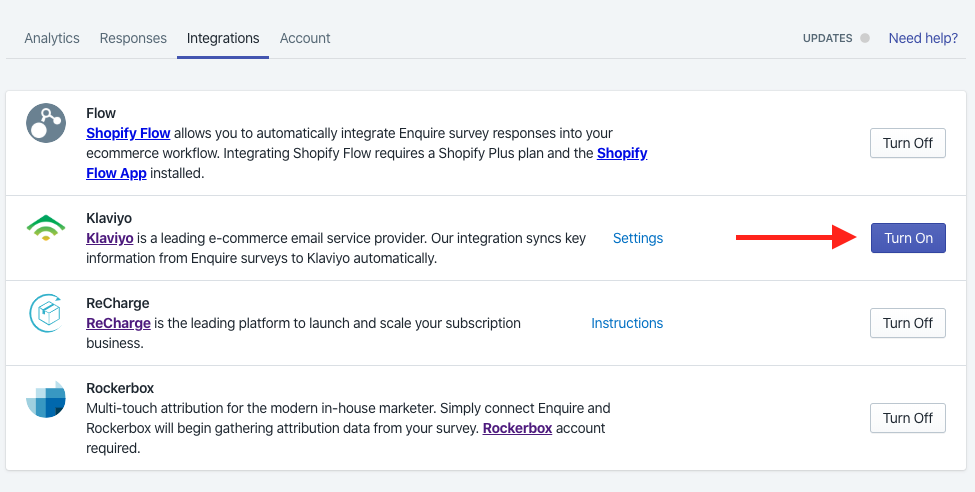Click the UPDATES label

point(827,38)
